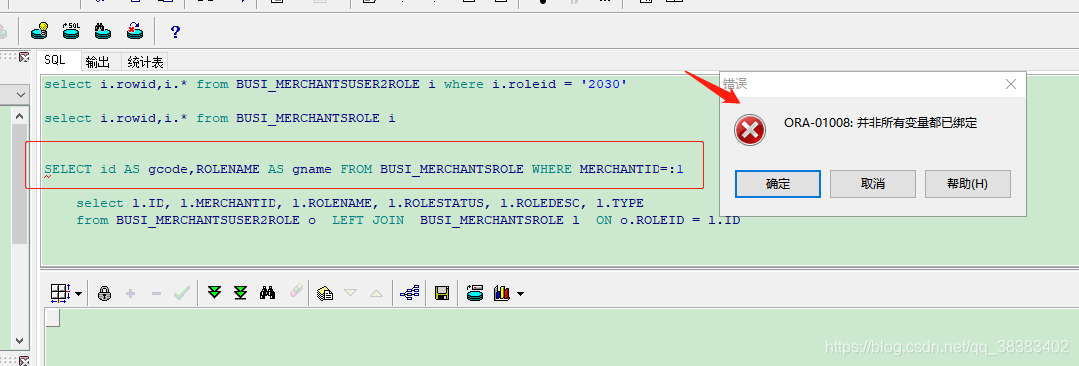Click the database logon lightbulb icon

point(39,30)
